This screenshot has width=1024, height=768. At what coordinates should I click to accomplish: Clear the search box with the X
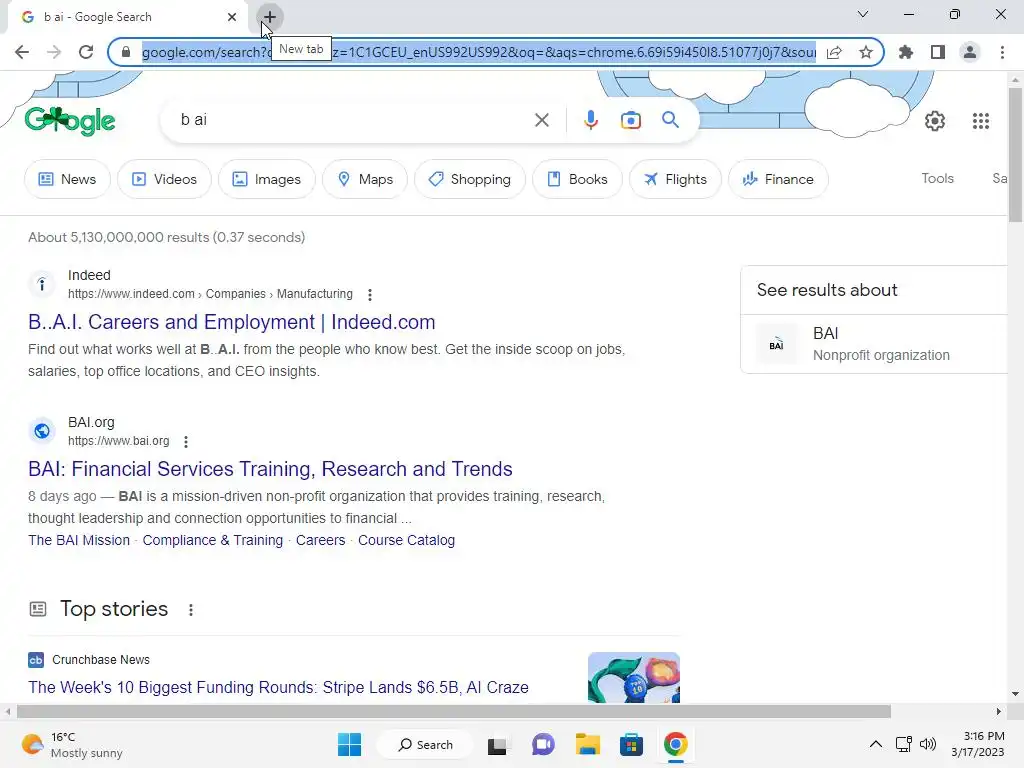point(541,120)
